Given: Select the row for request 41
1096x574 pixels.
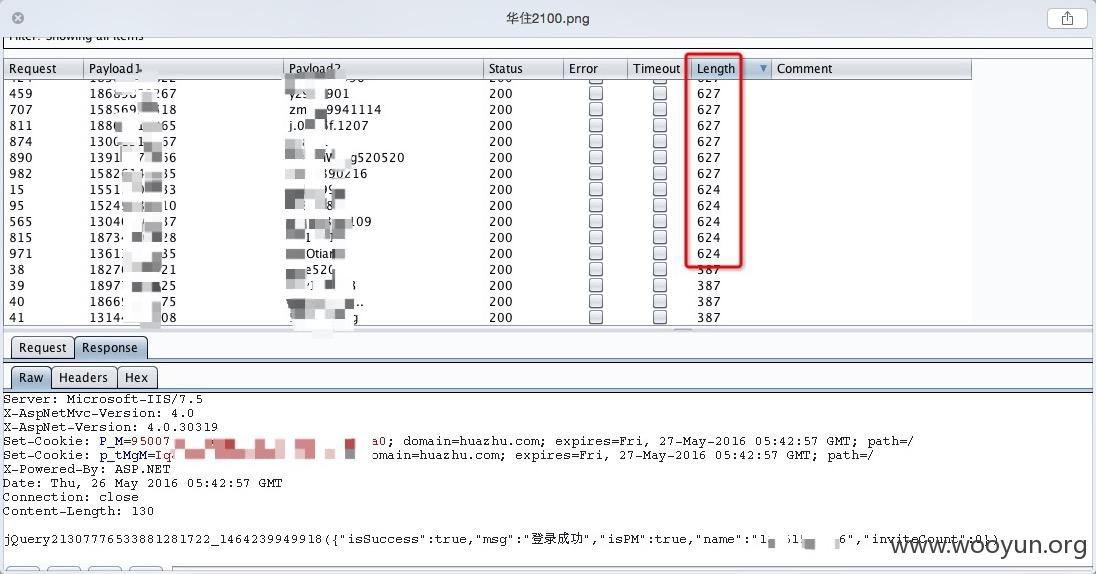Looking at the screenshot, I should [x=488, y=317].
